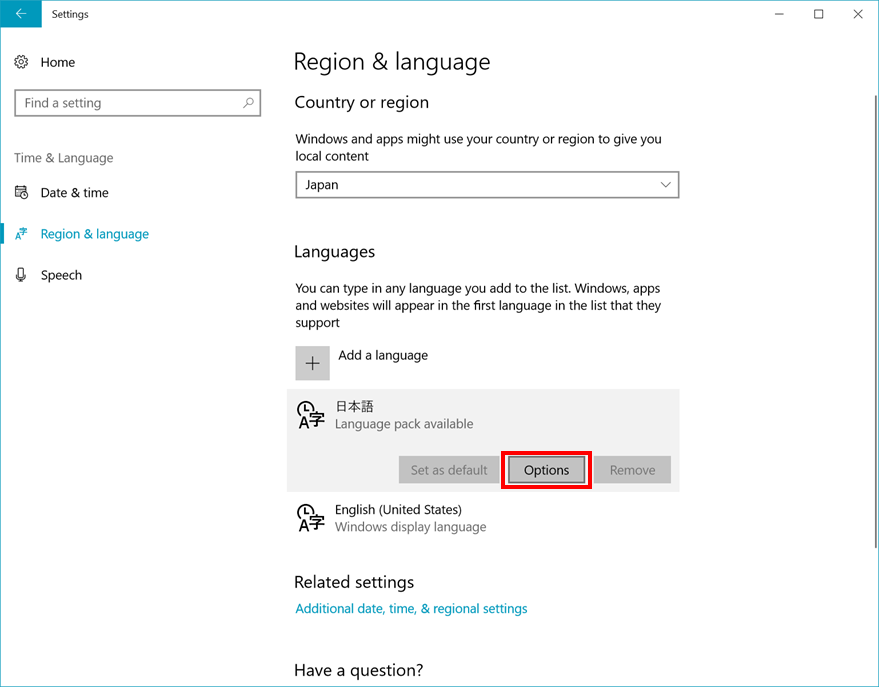The width and height of the screenshot is (879, 687).
Task: Close the Settings window
Action: click(x=858, y=14)
